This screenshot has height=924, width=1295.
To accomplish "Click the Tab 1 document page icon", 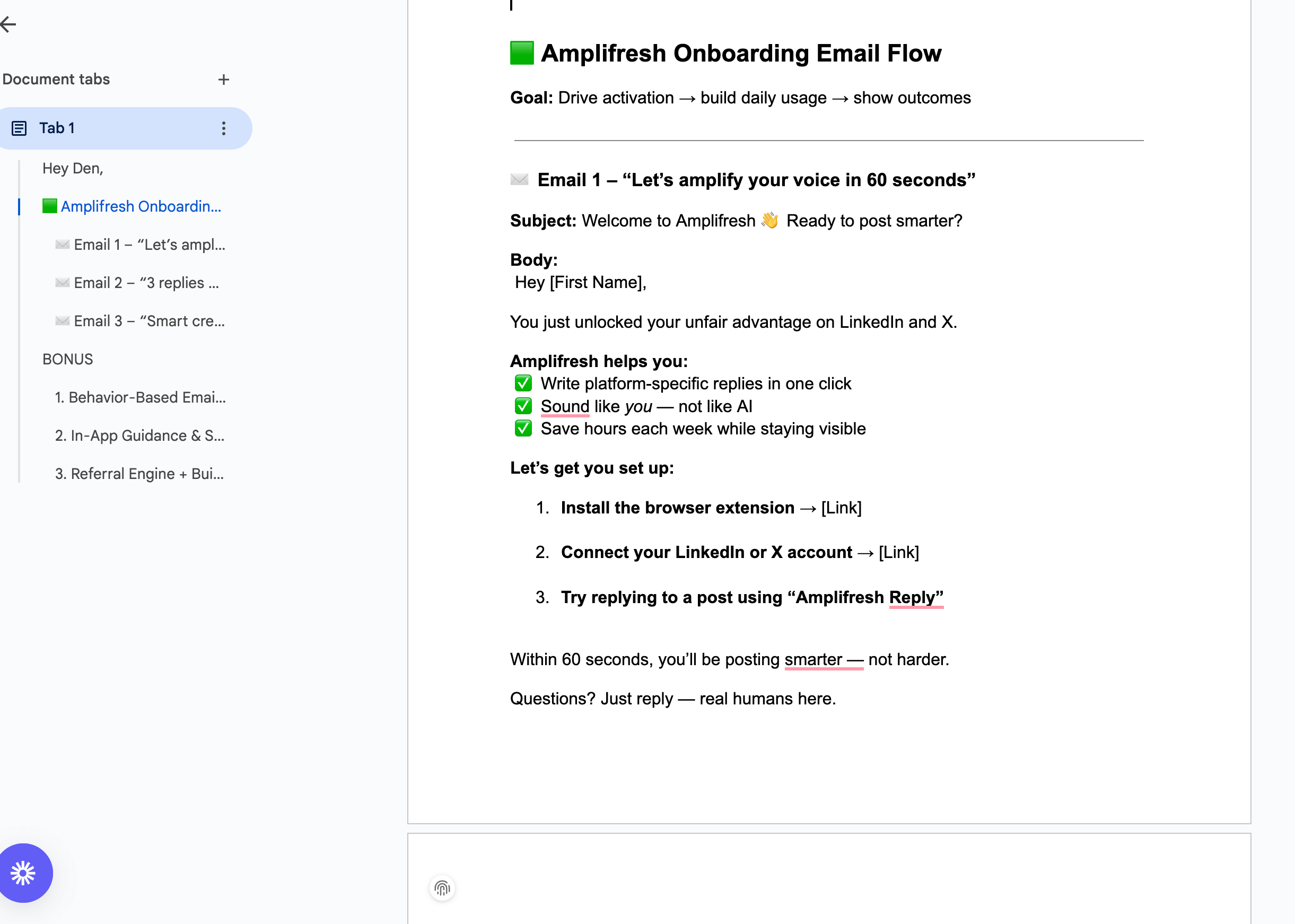I will 19,128.
